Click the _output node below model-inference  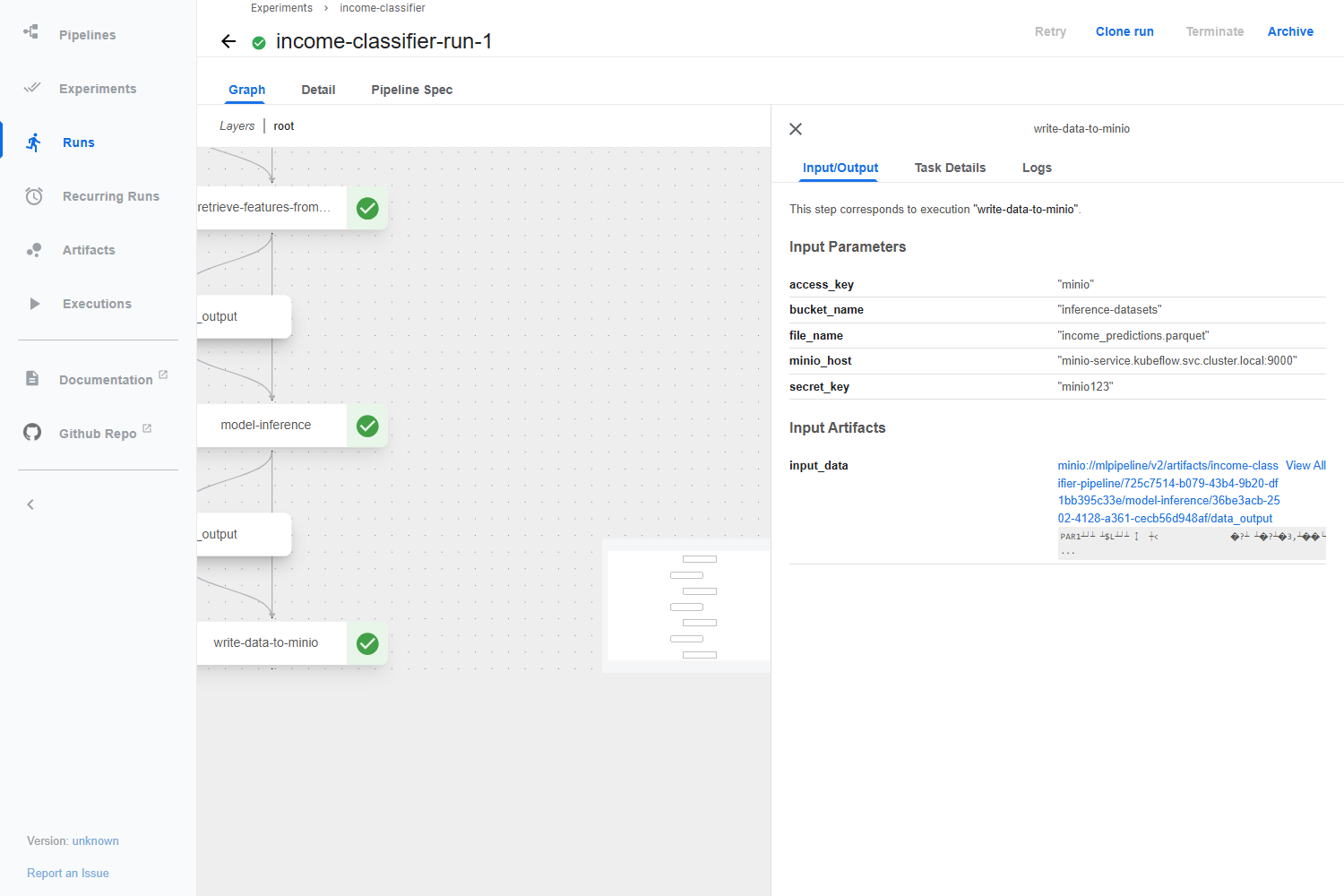[x=244, y=534]
